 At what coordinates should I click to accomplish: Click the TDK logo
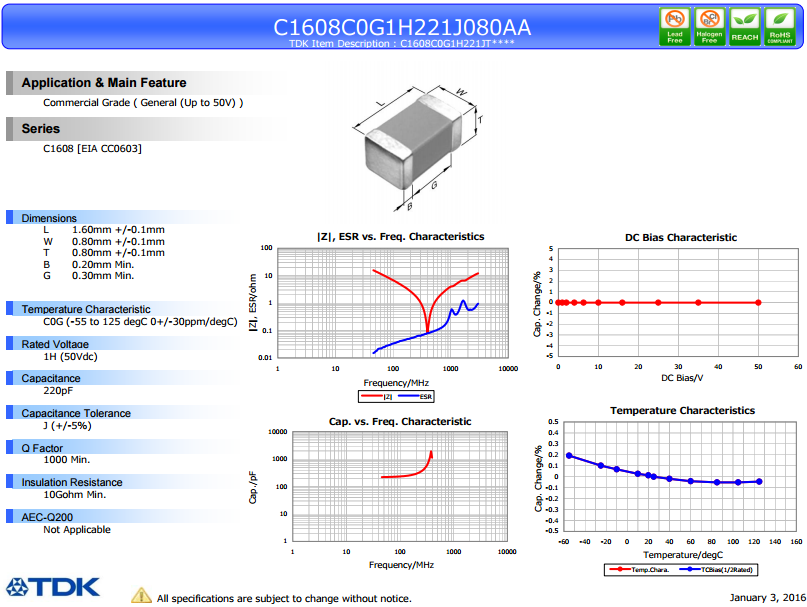tap(53, 587)
